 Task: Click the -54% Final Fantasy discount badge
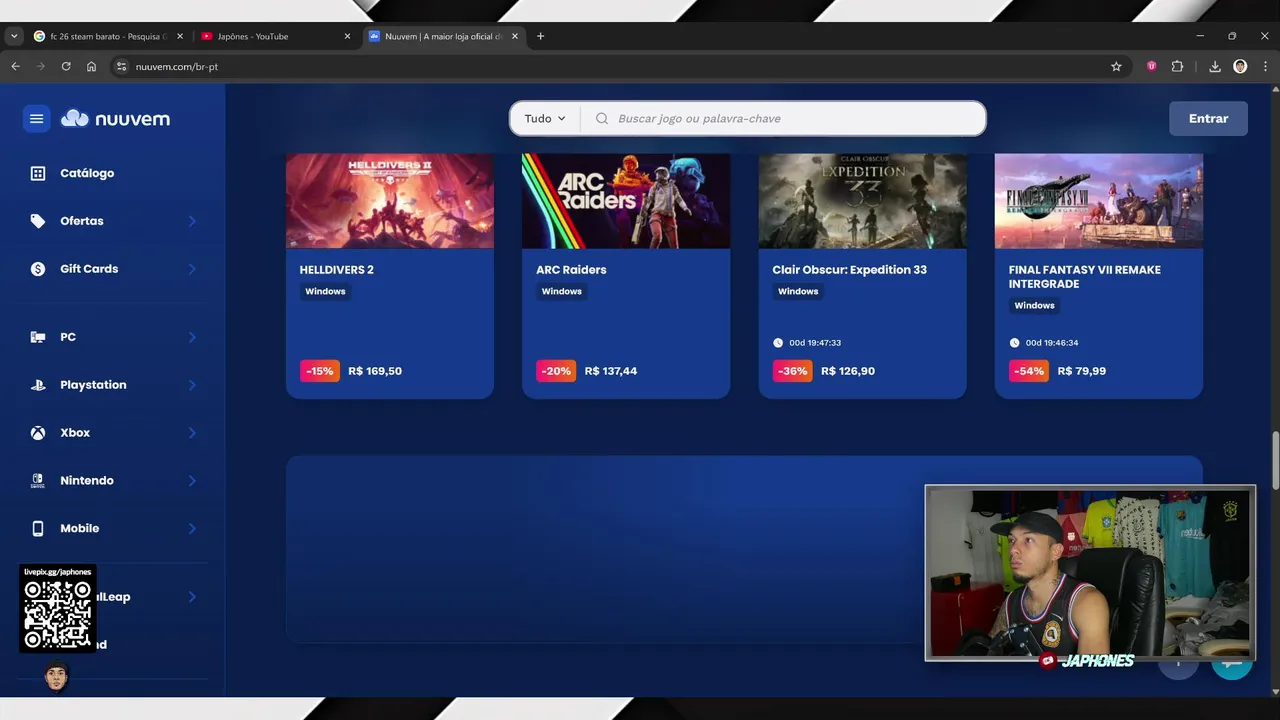click(1029, 371)
